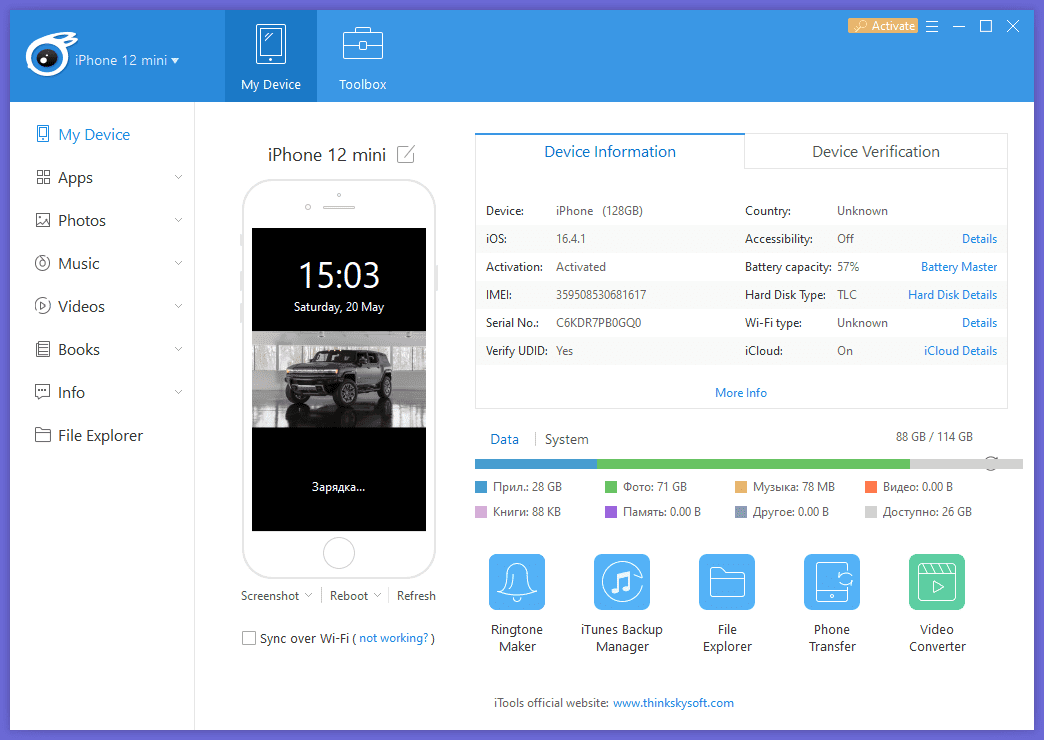Open Hard Disk Details link
Screen dimensions: 1044x740
click(952, 294)
